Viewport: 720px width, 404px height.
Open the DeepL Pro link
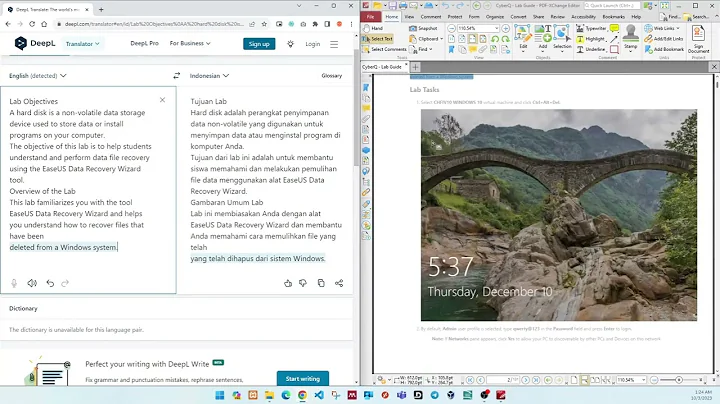(144, 43)
